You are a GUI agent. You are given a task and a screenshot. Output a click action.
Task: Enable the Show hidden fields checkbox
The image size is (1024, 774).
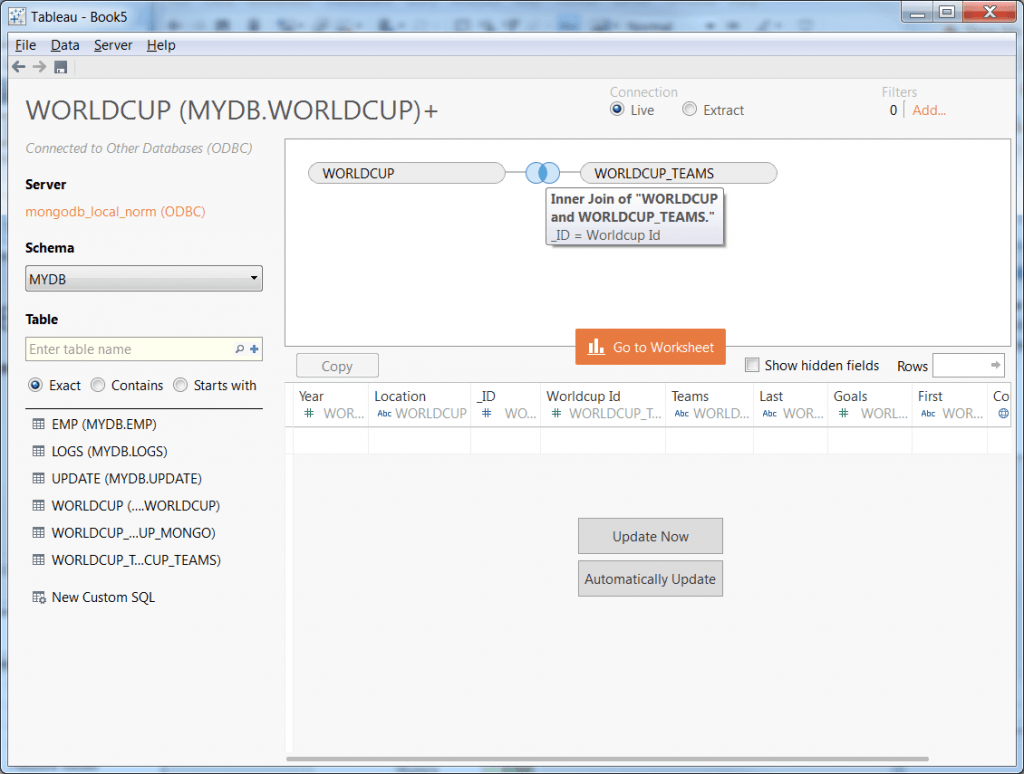[x=752, y=365]
